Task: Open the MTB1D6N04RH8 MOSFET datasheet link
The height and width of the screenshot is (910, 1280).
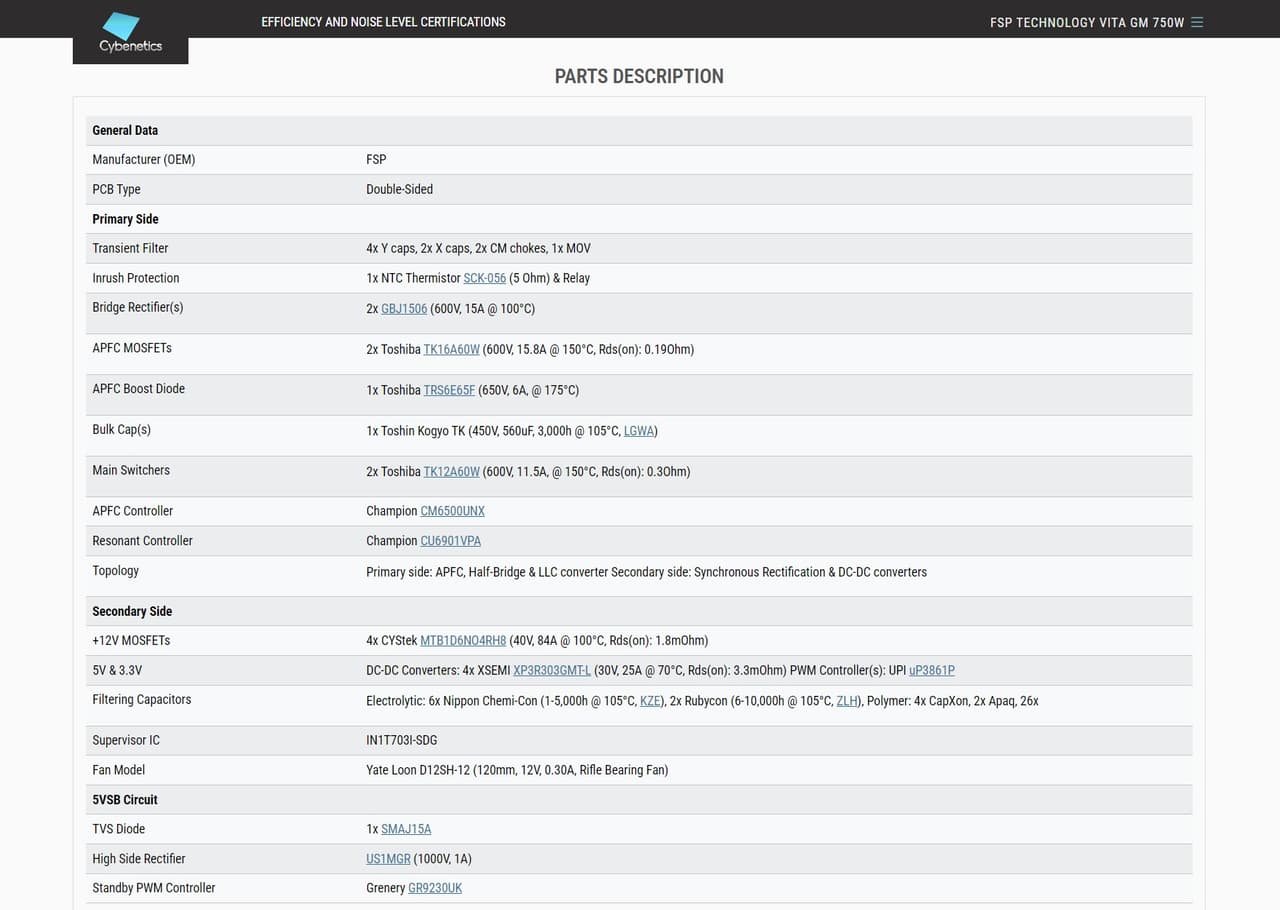Action: 463,641
